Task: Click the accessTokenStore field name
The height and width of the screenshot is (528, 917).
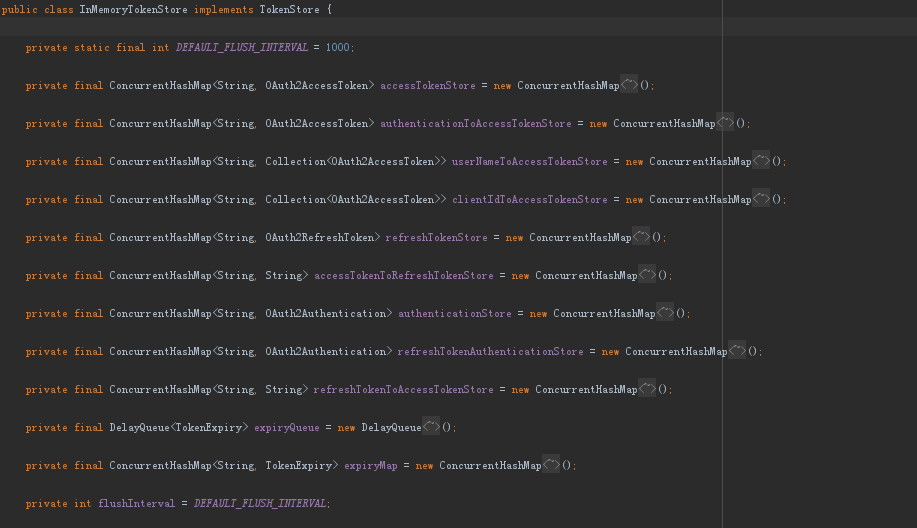Action: tap(428, 85)
